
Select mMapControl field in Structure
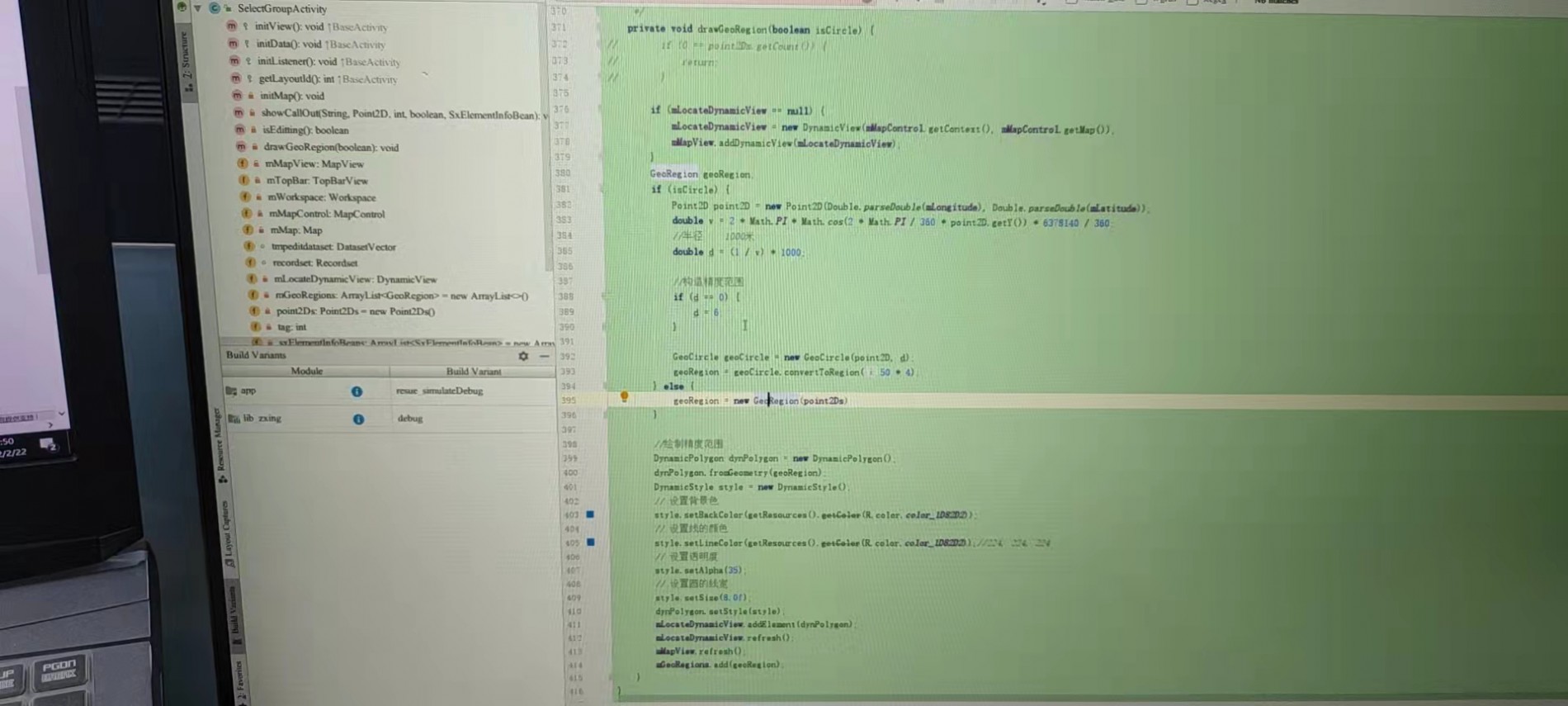(327, 213)
